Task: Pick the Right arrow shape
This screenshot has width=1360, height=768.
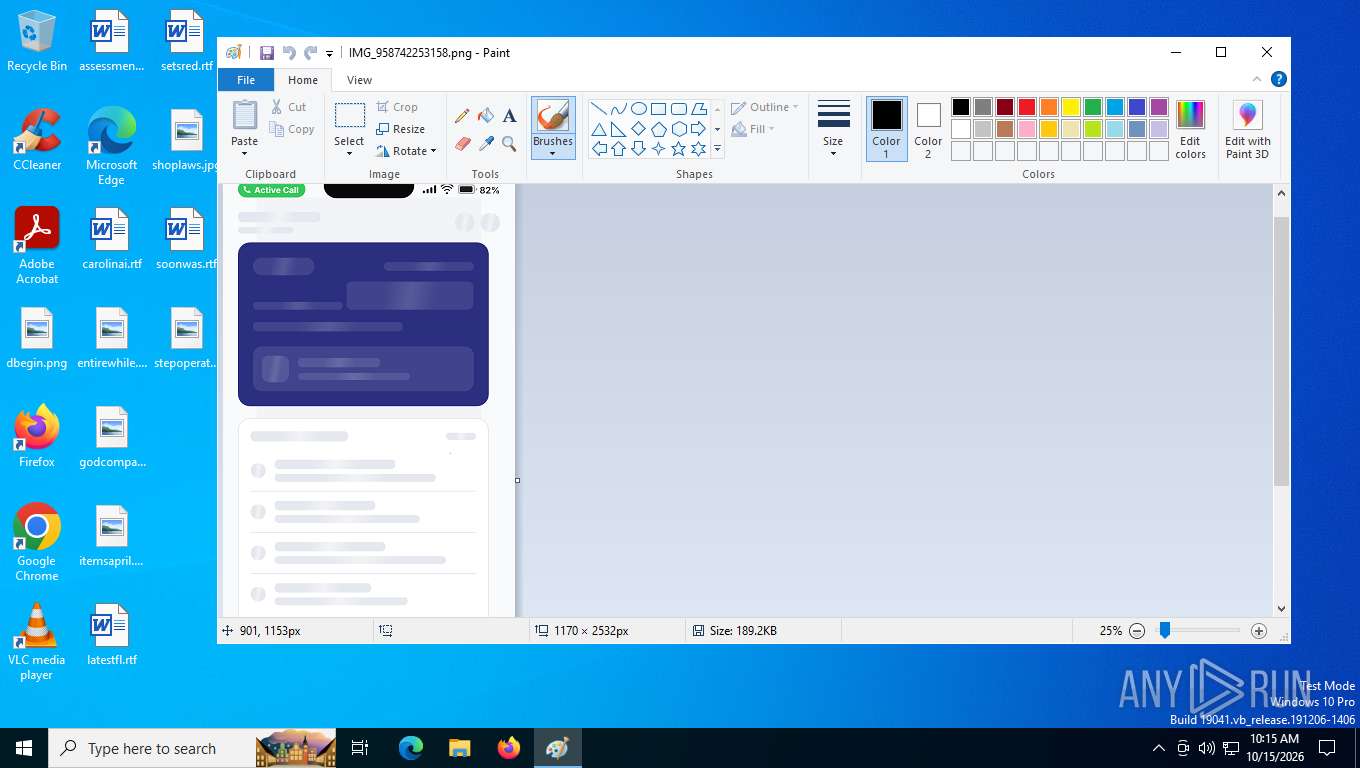Action: tap(698, 129)
